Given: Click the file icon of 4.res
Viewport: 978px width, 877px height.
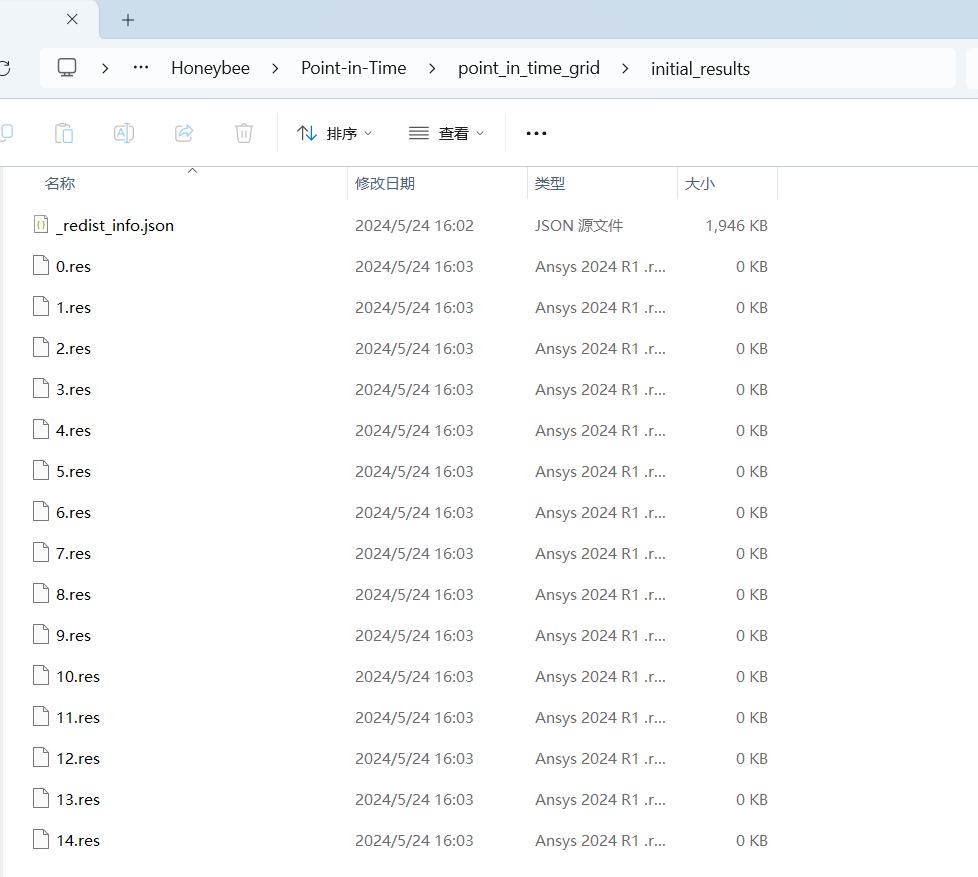Looking at the screenshot, I should (41, 430).
